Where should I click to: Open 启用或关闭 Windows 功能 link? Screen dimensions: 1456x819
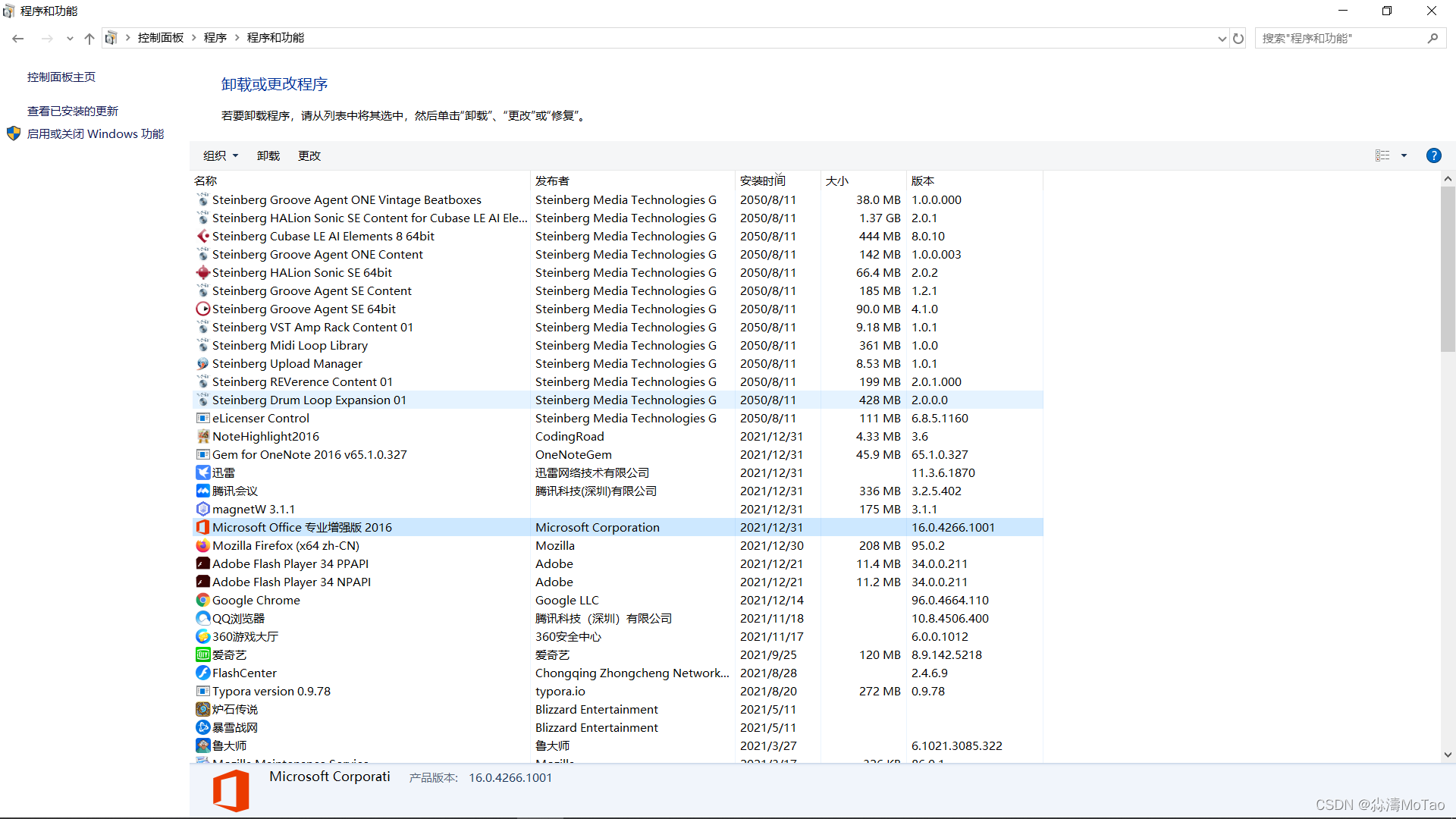(x=96, y=133)
